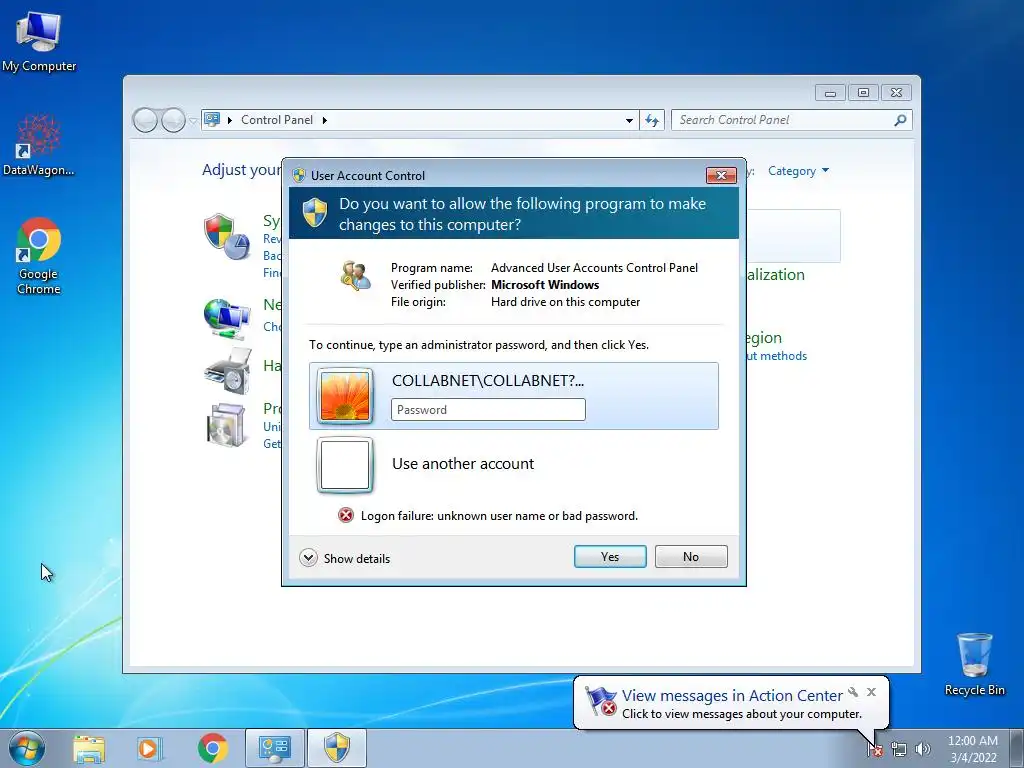Click the search magnifier in Control Panel
Viewport: 1024px width, 768px height.
pos(900,120)
